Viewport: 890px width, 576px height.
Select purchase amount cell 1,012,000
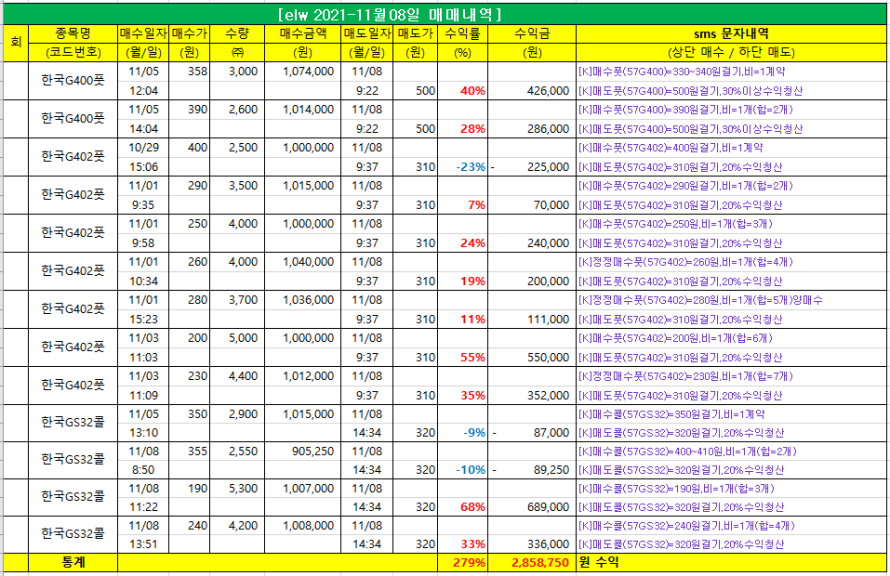click(303, 376)
